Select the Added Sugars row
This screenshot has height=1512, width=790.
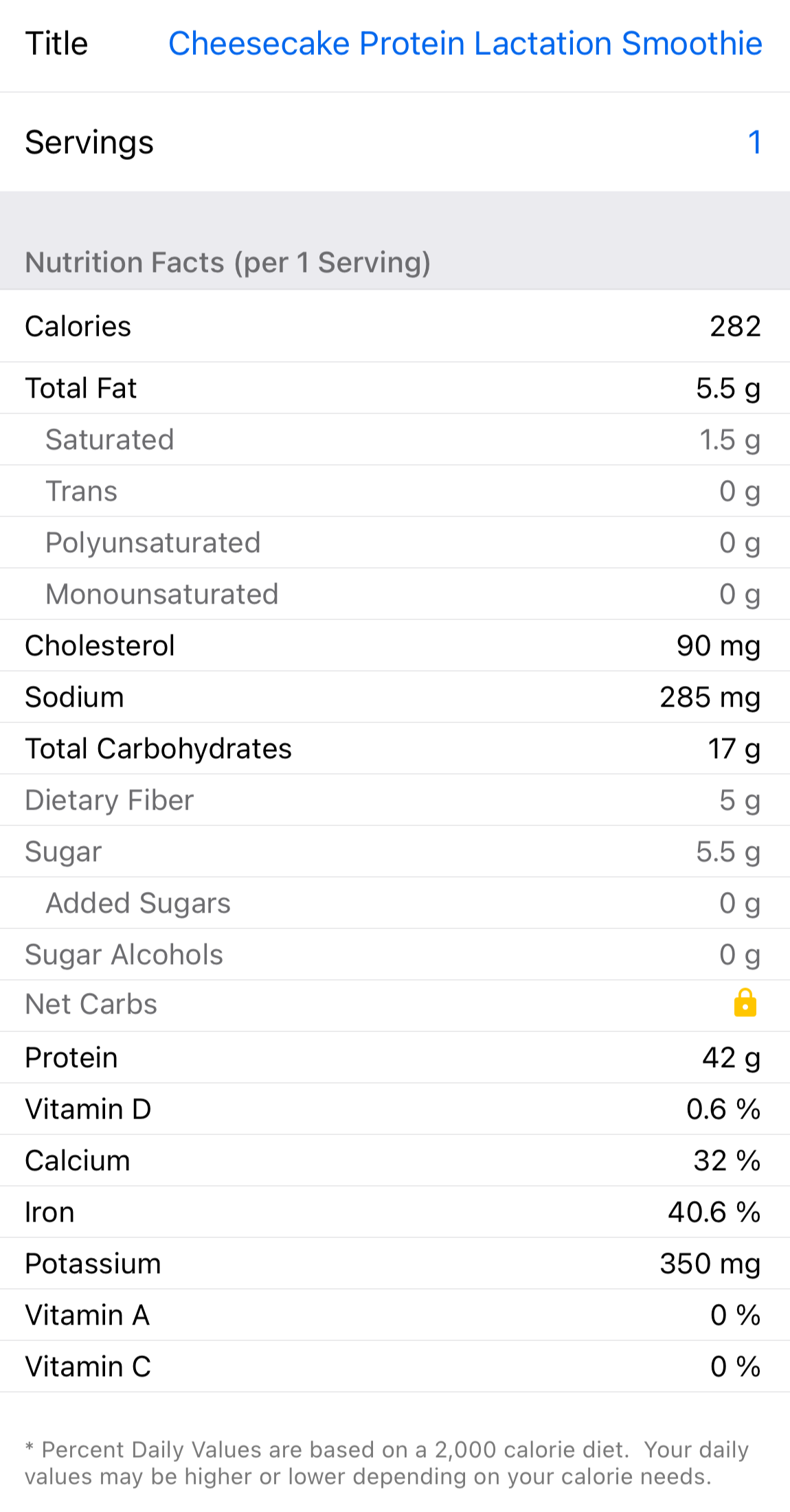click(x=394, y=903)
